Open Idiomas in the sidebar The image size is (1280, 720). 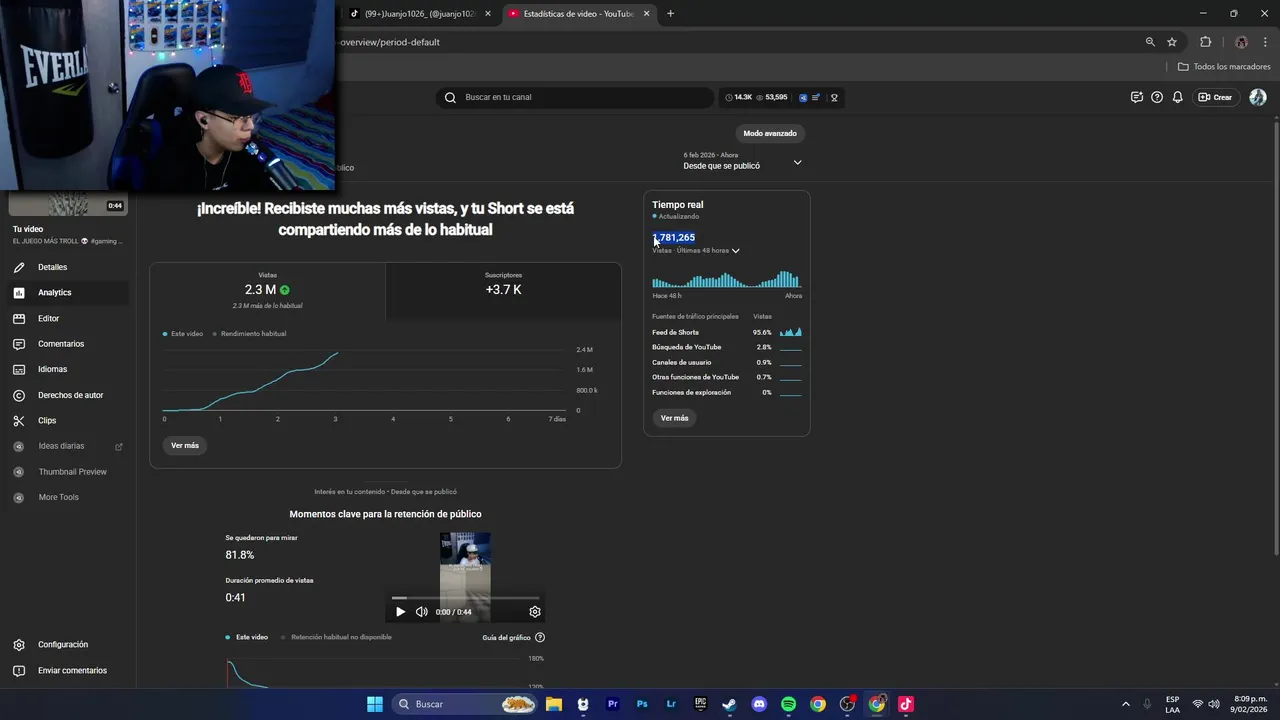point(52,369)
